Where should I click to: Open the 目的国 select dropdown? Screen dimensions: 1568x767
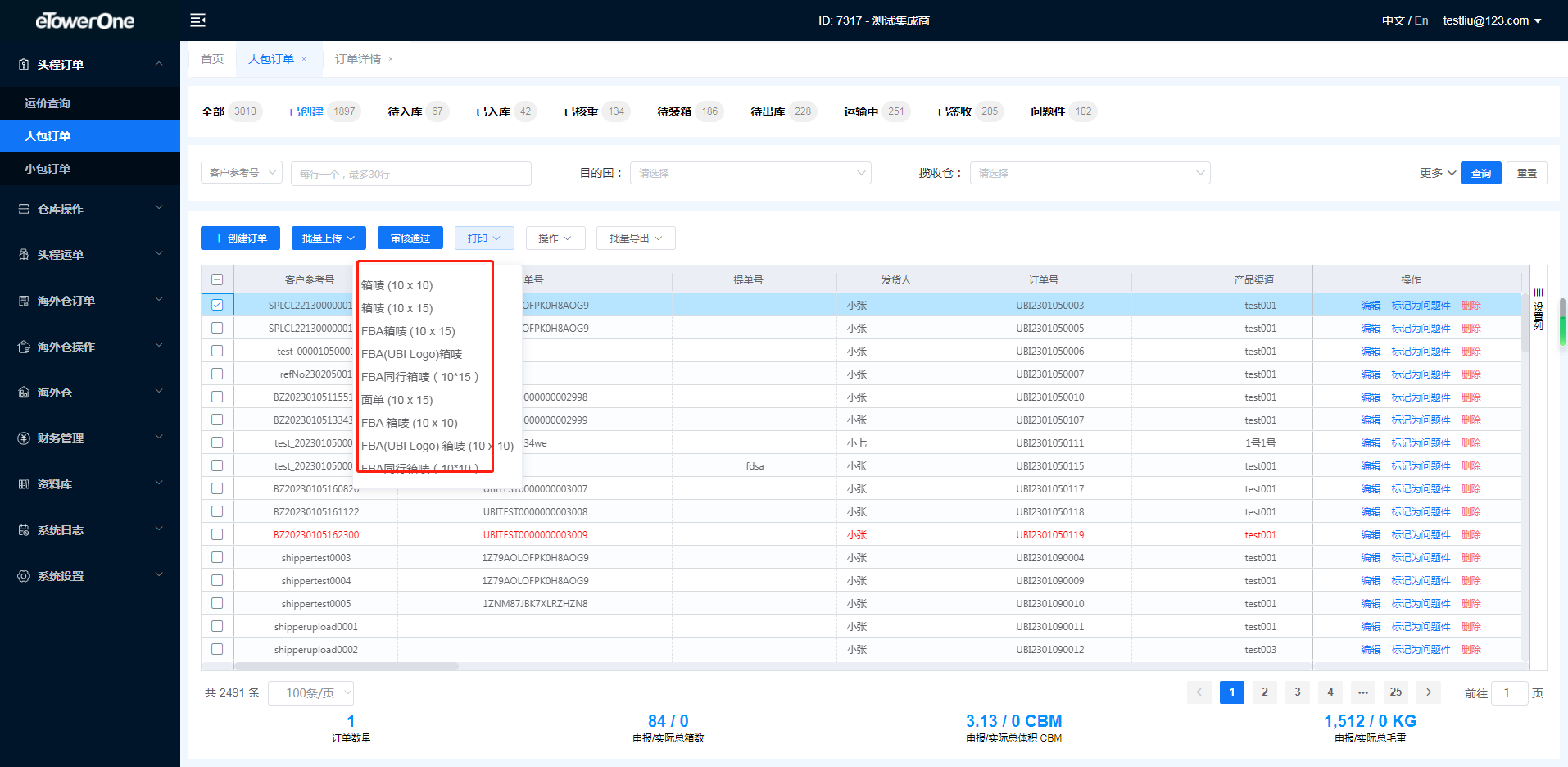[750, 173]
